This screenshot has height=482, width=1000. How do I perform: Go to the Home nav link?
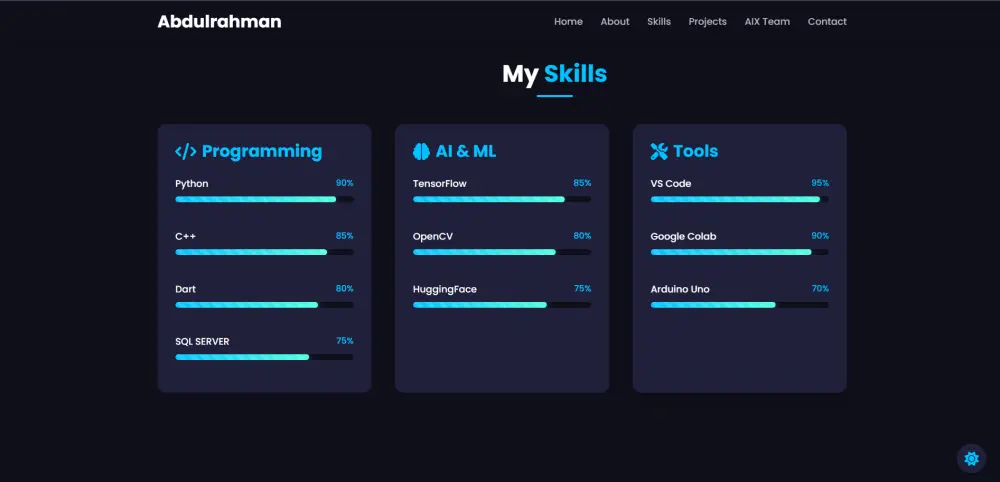click(568, 22)
